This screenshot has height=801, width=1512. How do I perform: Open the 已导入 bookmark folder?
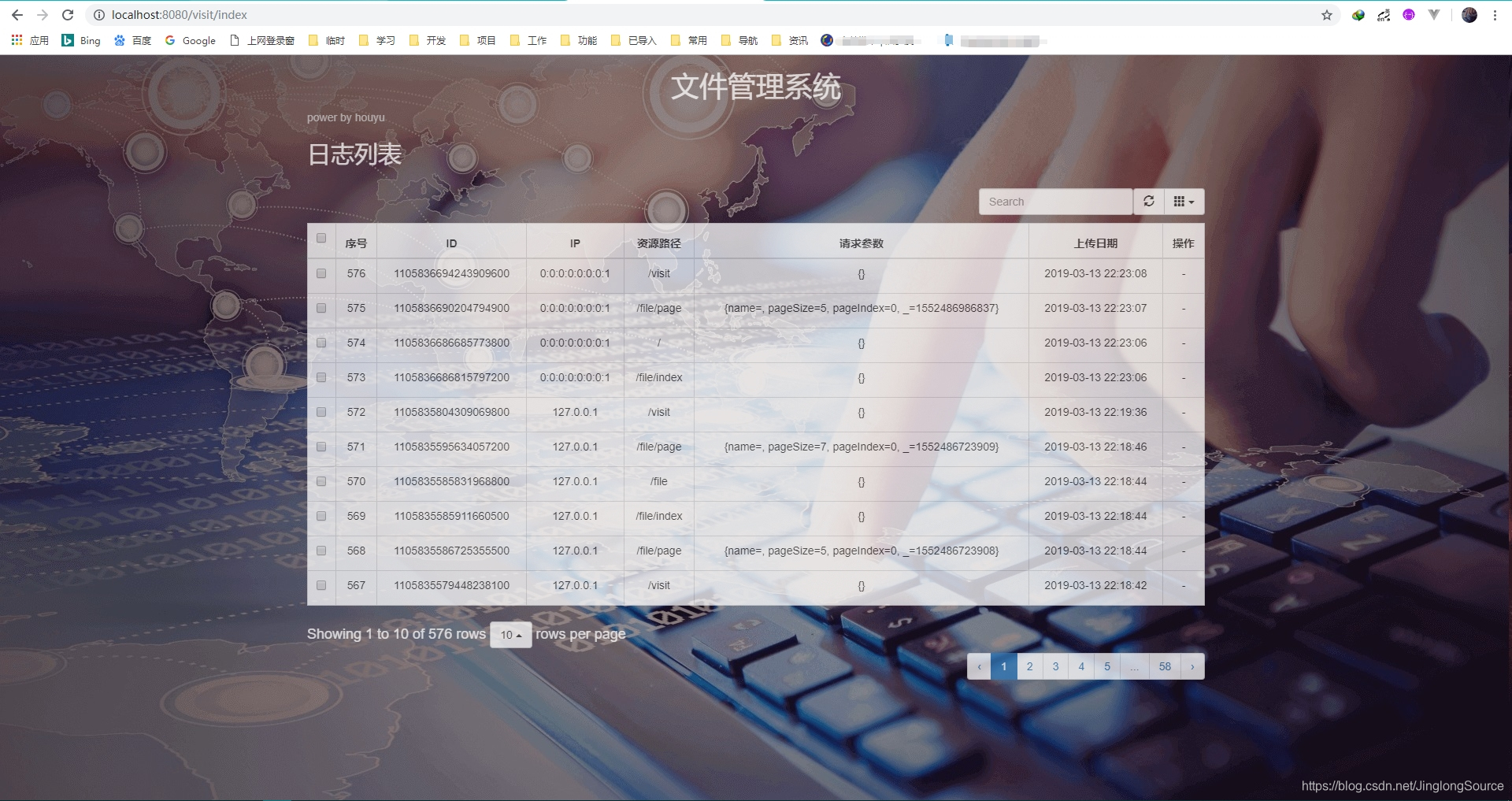pyautogui.click(x=634, y=40)
